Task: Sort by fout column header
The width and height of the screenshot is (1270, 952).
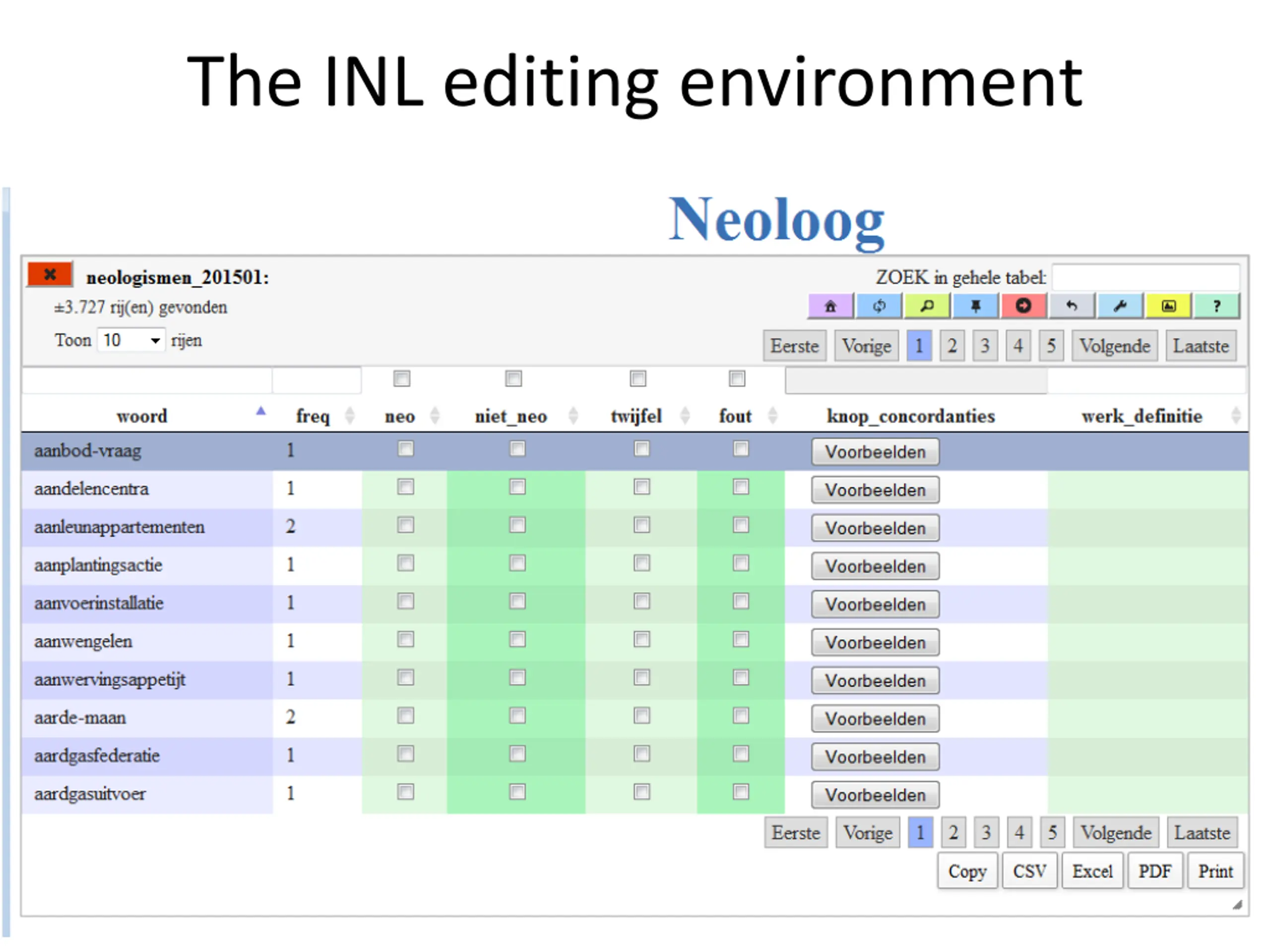Action: 736,416
